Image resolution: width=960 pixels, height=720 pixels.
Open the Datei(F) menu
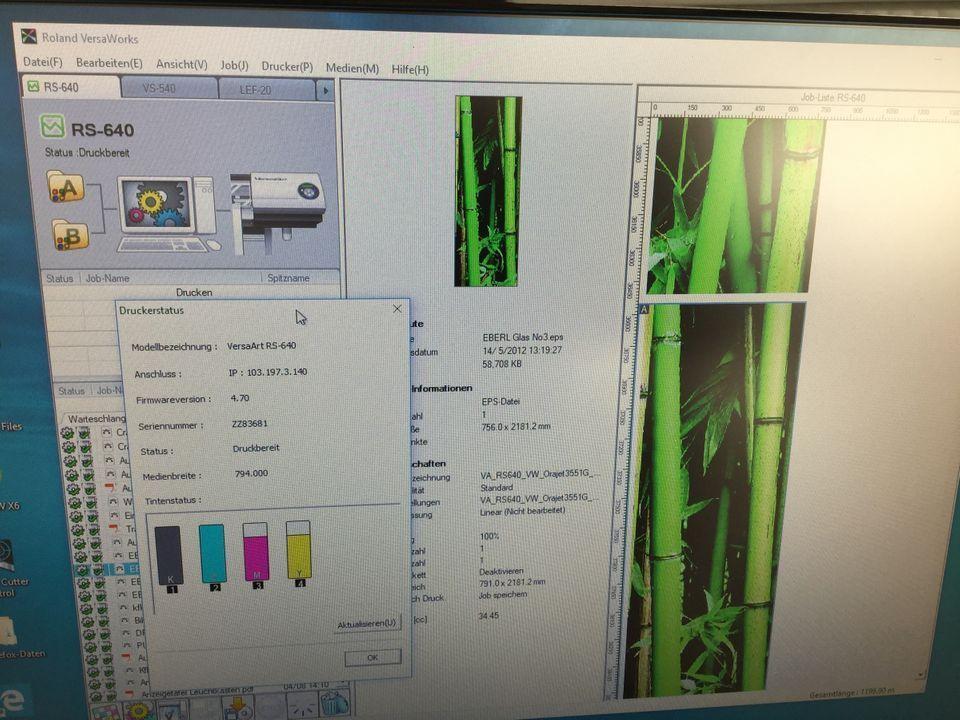[42, 62]
